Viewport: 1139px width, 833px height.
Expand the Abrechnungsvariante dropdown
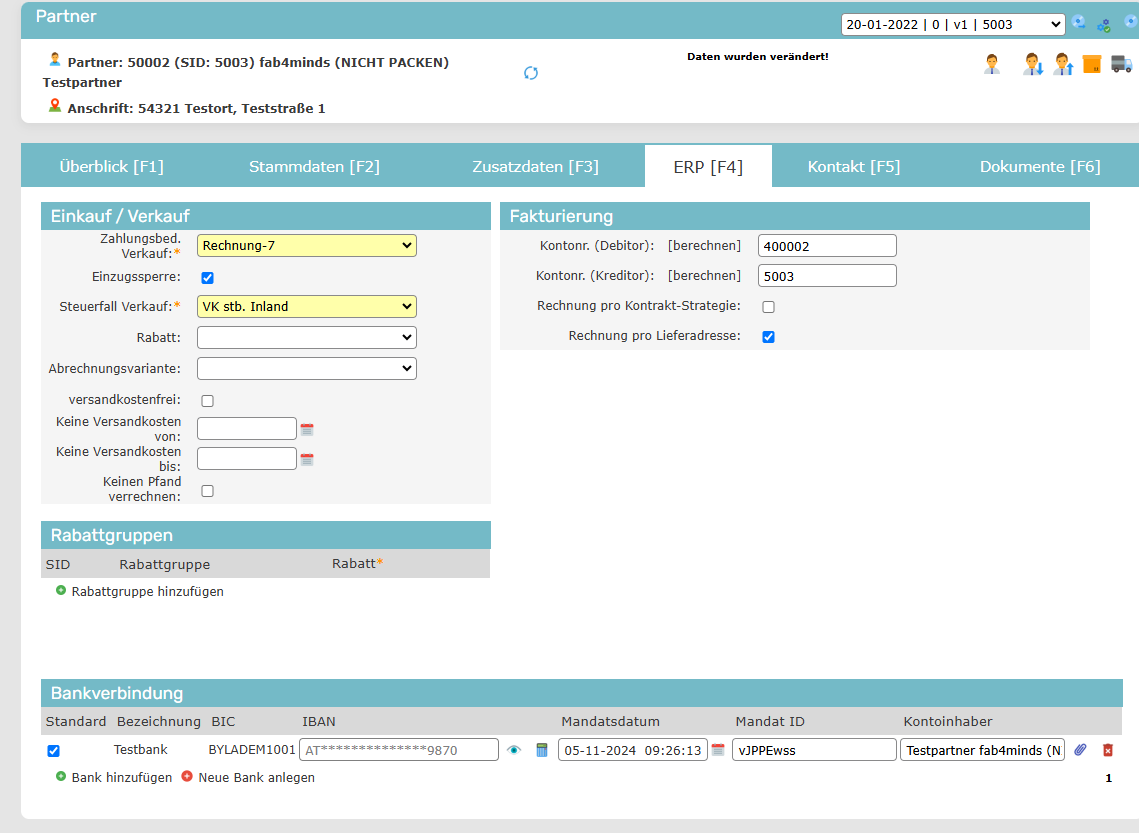(x=307, y=369)
